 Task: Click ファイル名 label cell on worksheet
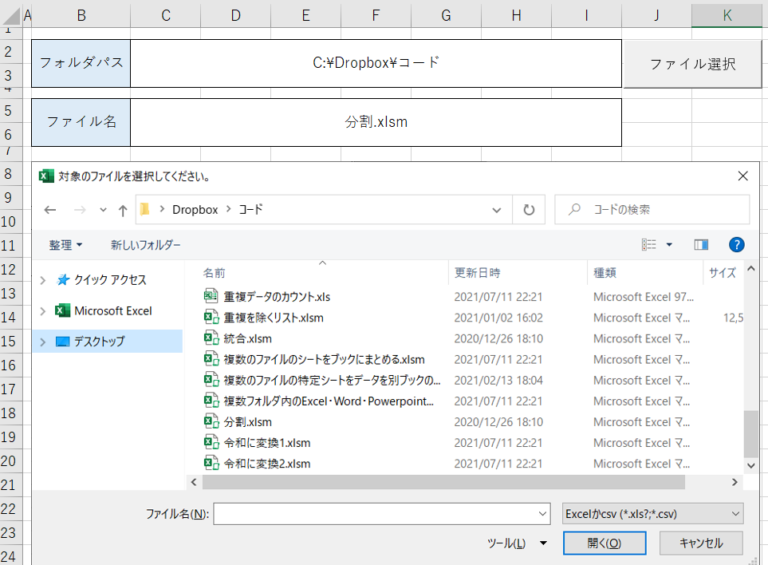point(81,122)
